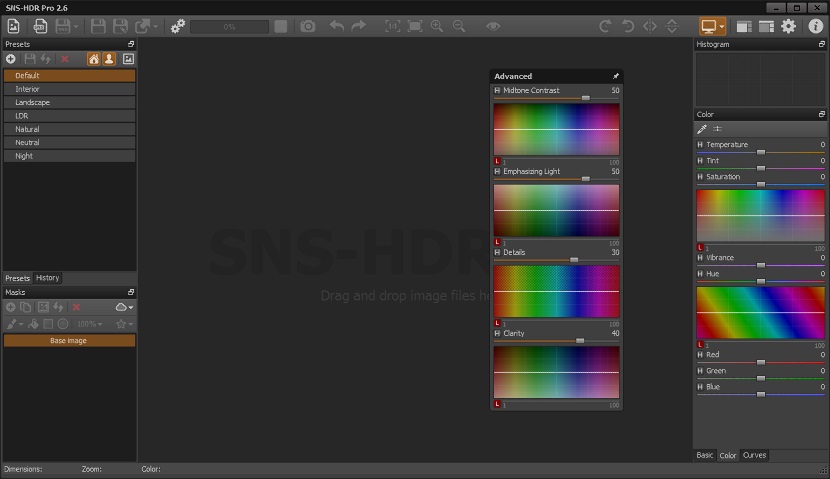Select the mask paint bucket fill tool

[x=33, y=324]
